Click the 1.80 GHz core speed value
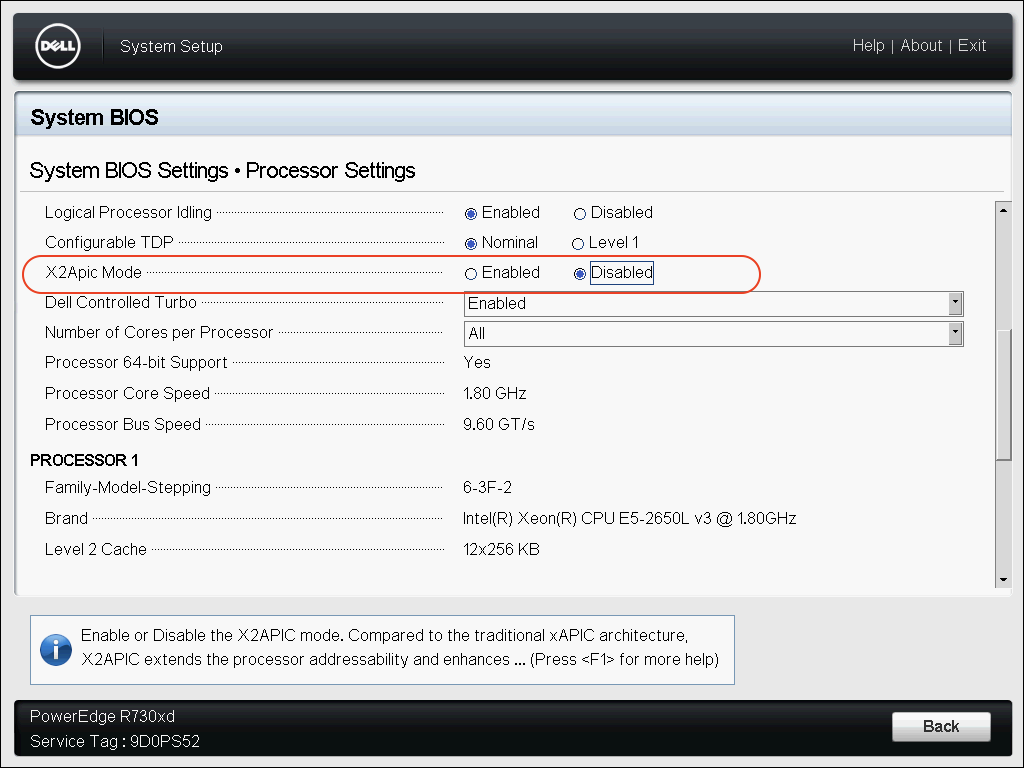1024x768 pixels. 494,393
